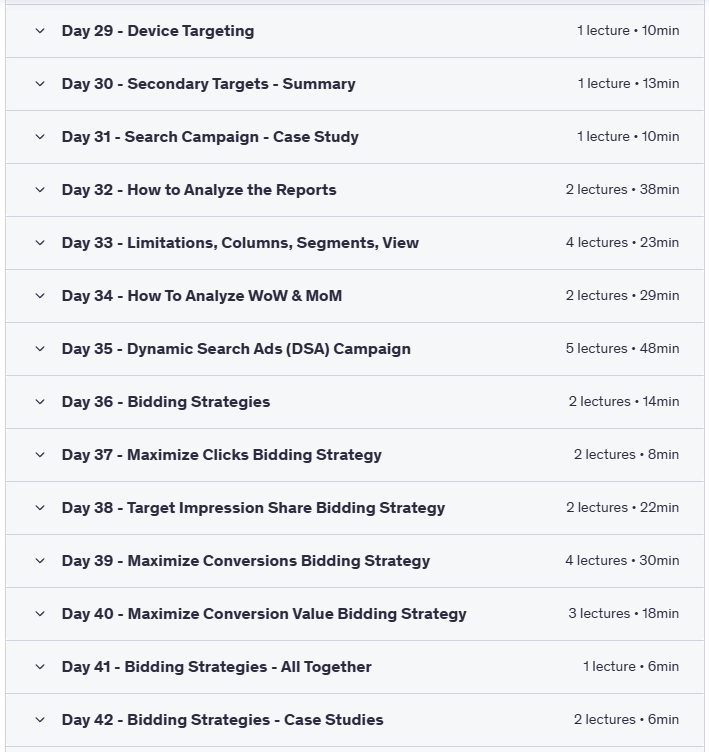Click the '5 lectures • 48min' label

coord(622,349)
